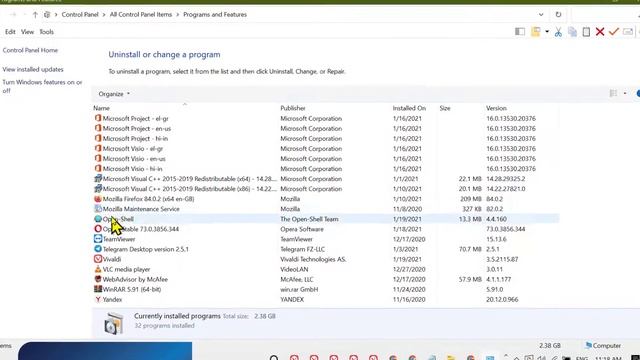The height and width of the screenshot is (360, 640).
Task: Click the icon right of the orange checkmark
Action: (628, 32)
